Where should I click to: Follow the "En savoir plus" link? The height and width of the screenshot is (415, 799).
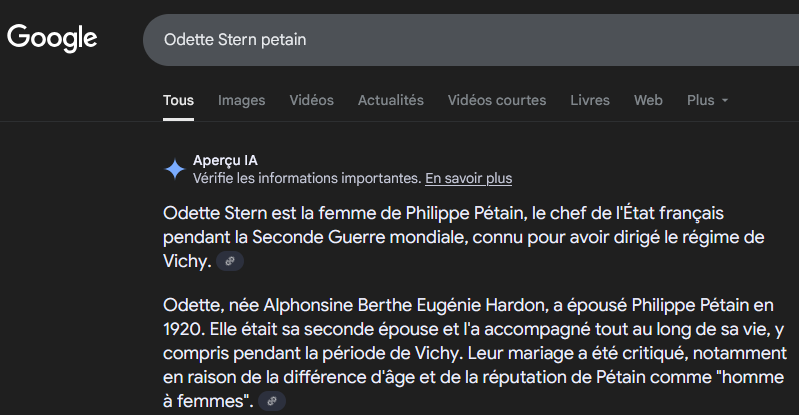click(x=468, y=179)
